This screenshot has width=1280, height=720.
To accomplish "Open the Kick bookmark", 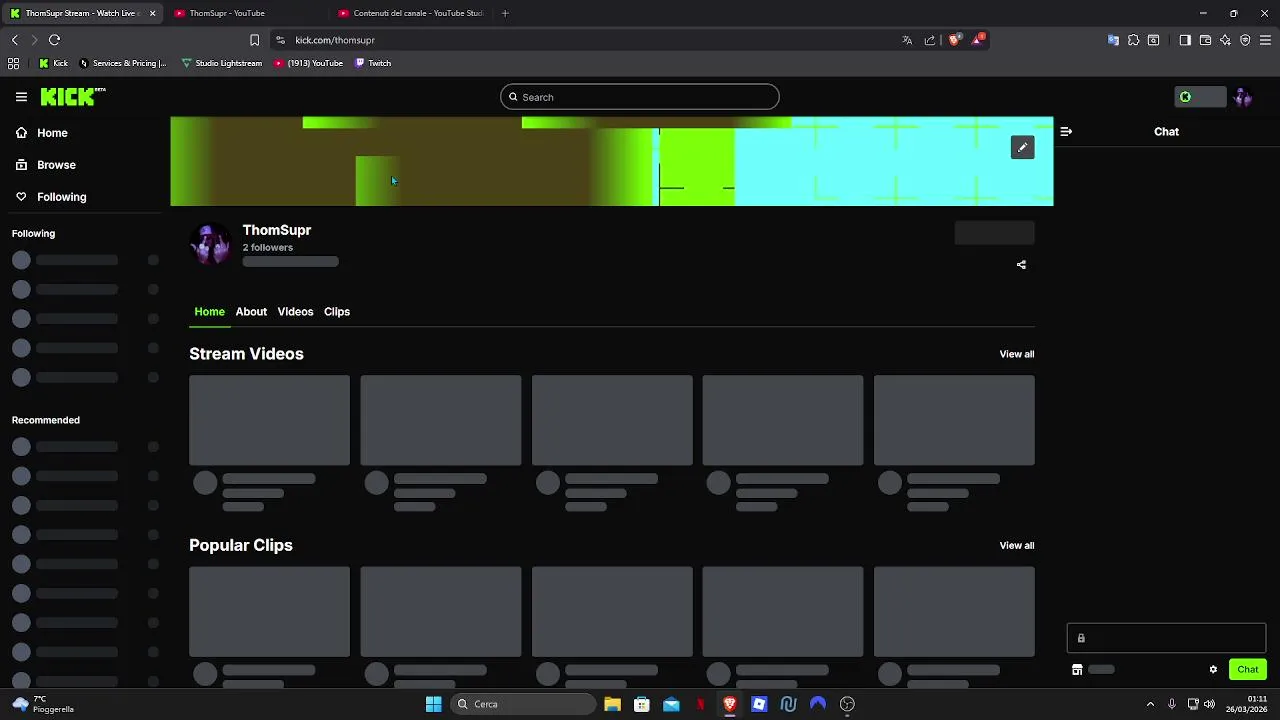I will tap(53, 63).
